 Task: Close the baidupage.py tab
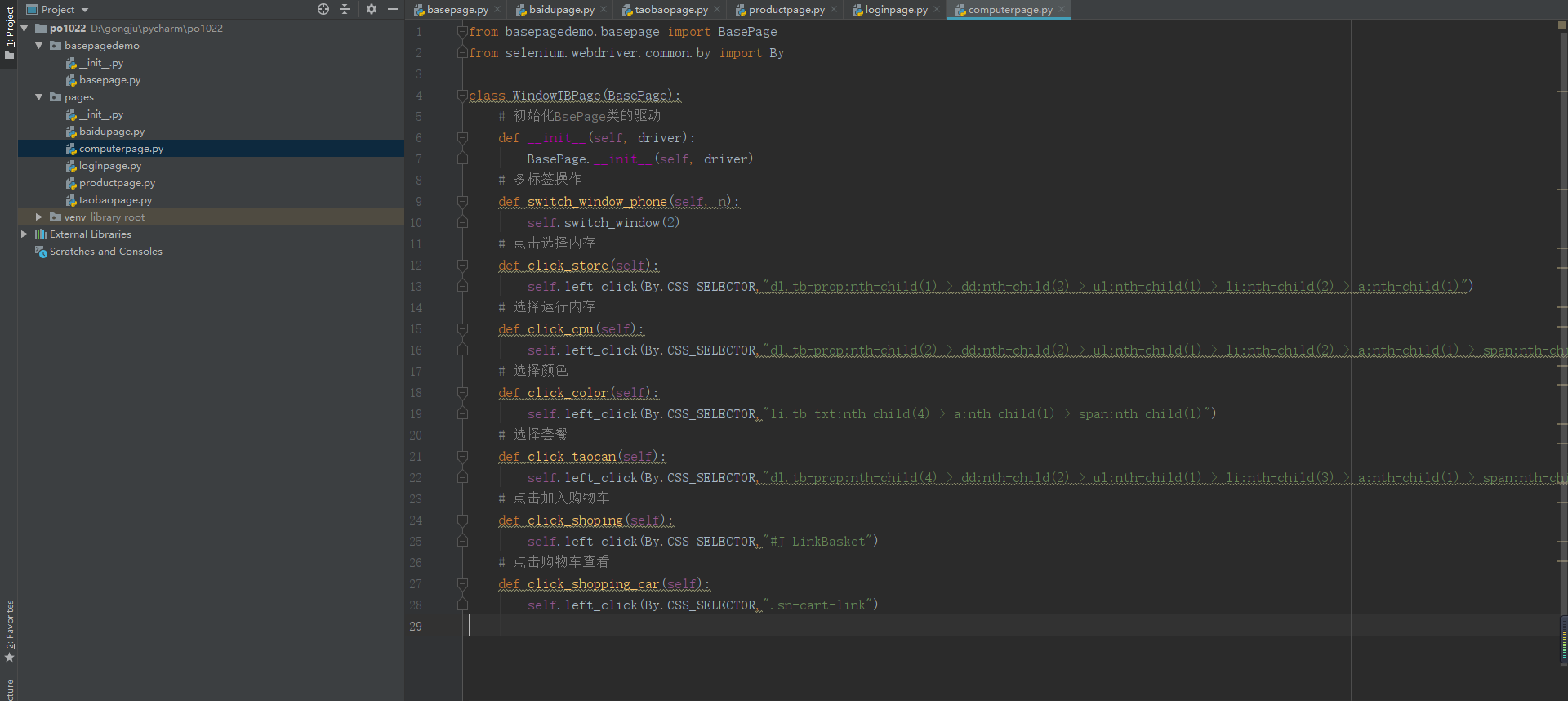pos(604,10)
